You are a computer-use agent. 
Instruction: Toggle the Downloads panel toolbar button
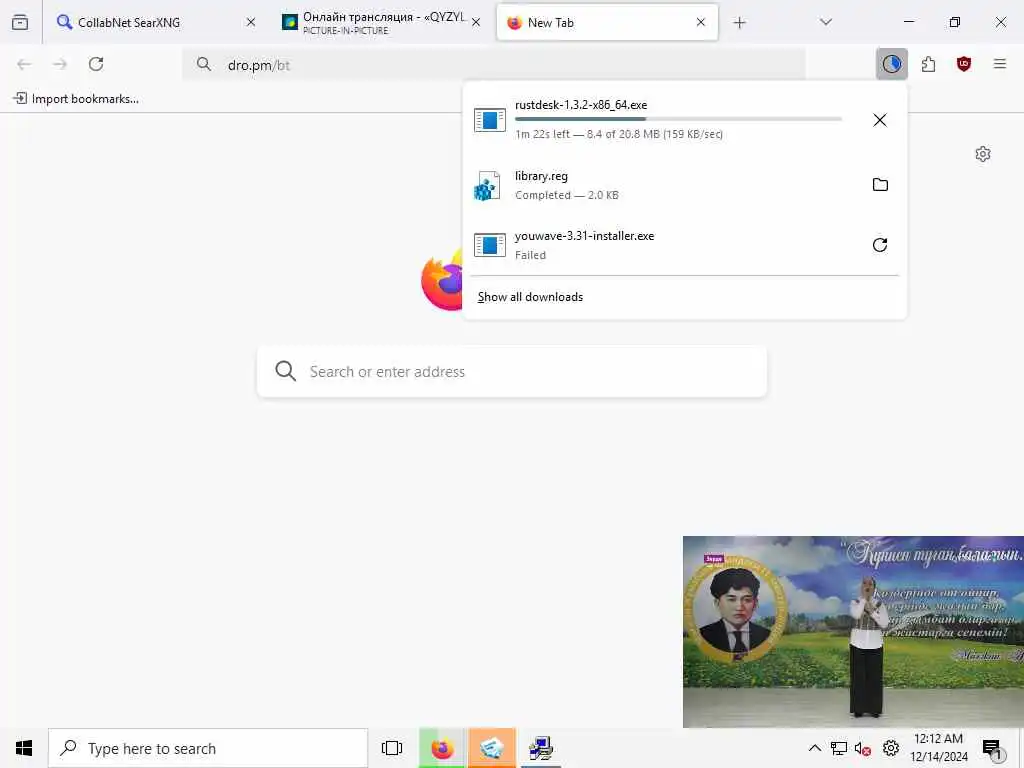pos(891,64)
